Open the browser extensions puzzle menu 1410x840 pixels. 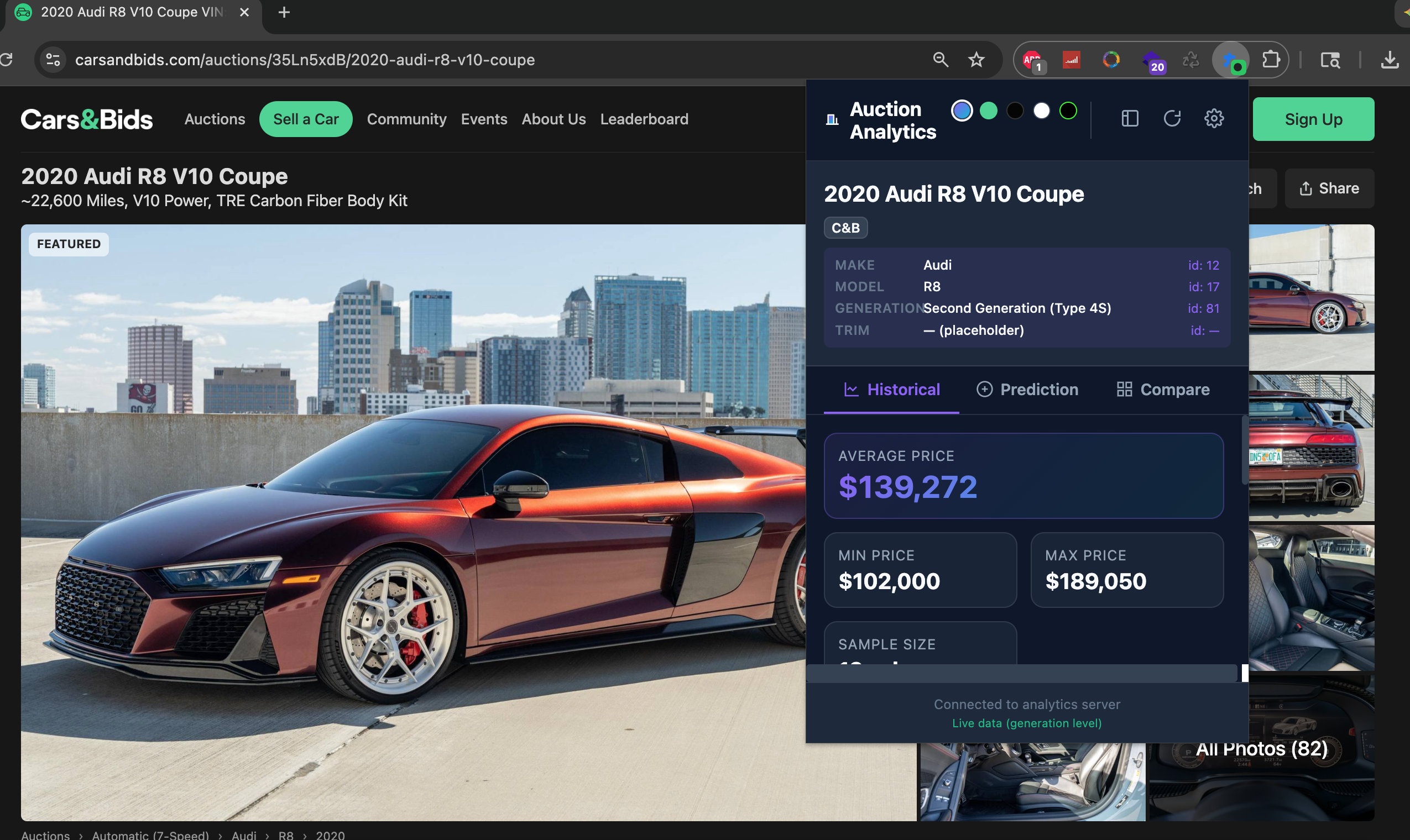(x=1271, y=60)
